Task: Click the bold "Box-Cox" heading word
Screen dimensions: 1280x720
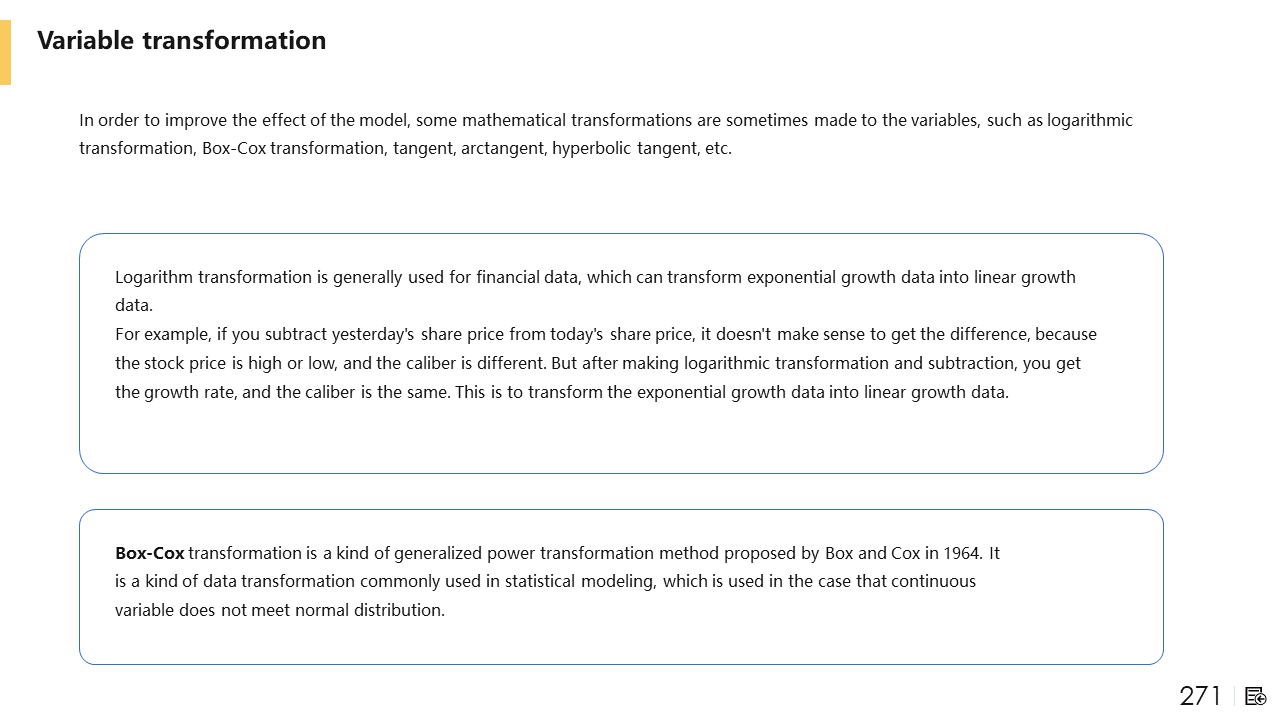Action: (150, 553)
